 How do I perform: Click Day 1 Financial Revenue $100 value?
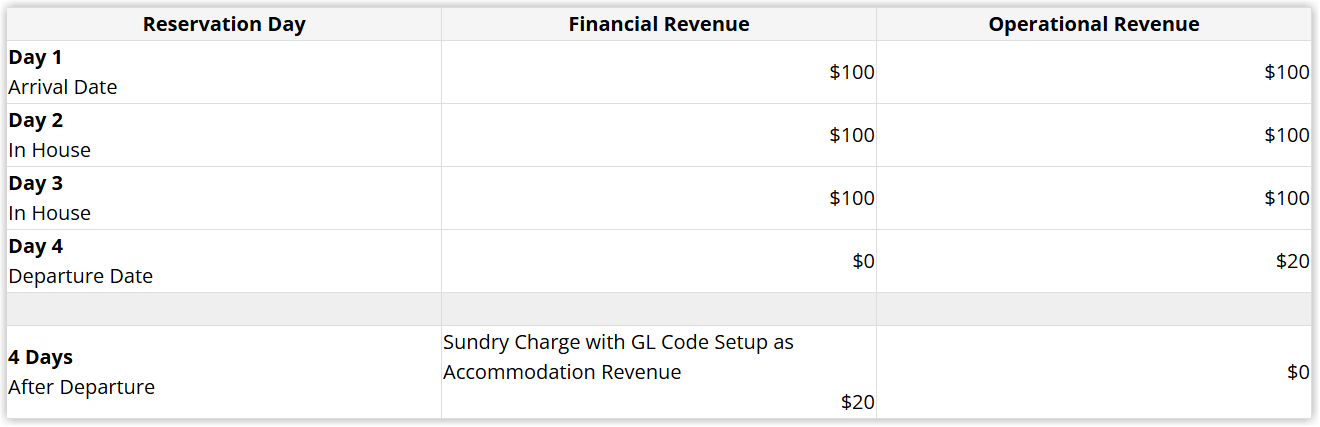852,72
